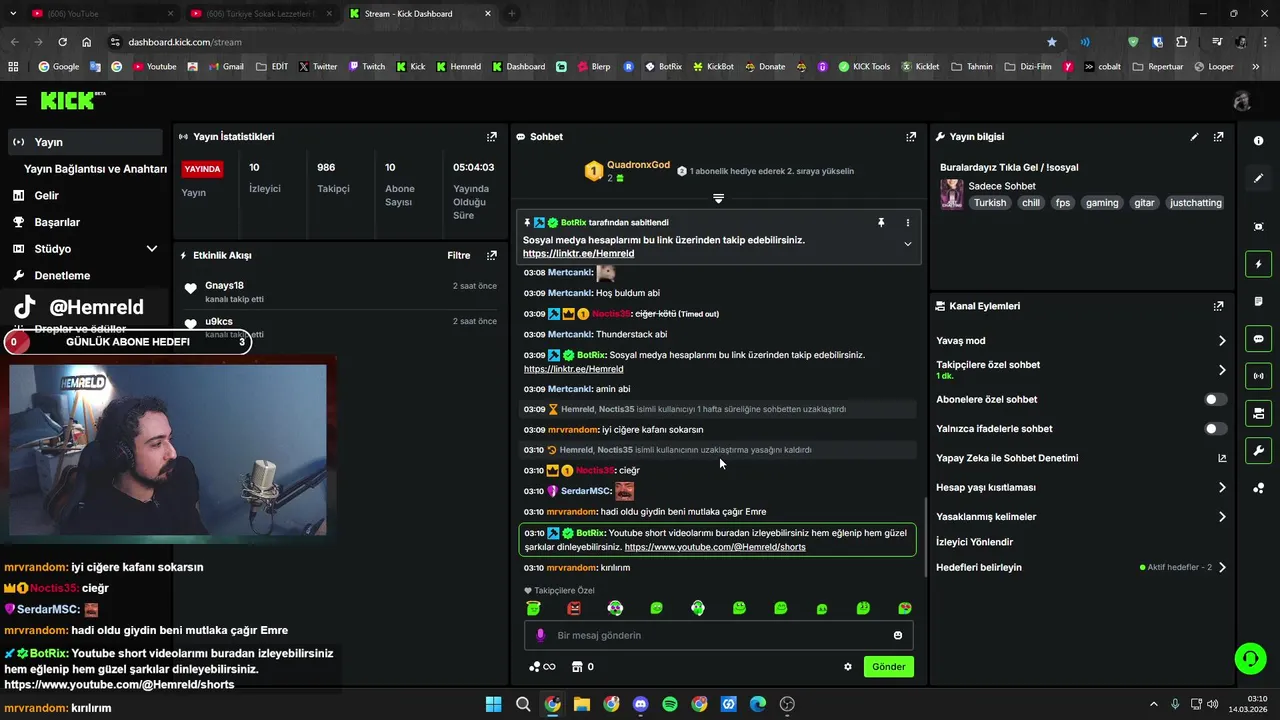Pop out the Etkinlik Akışı panel
1280x720 pixels.
(x=491, y=256)
